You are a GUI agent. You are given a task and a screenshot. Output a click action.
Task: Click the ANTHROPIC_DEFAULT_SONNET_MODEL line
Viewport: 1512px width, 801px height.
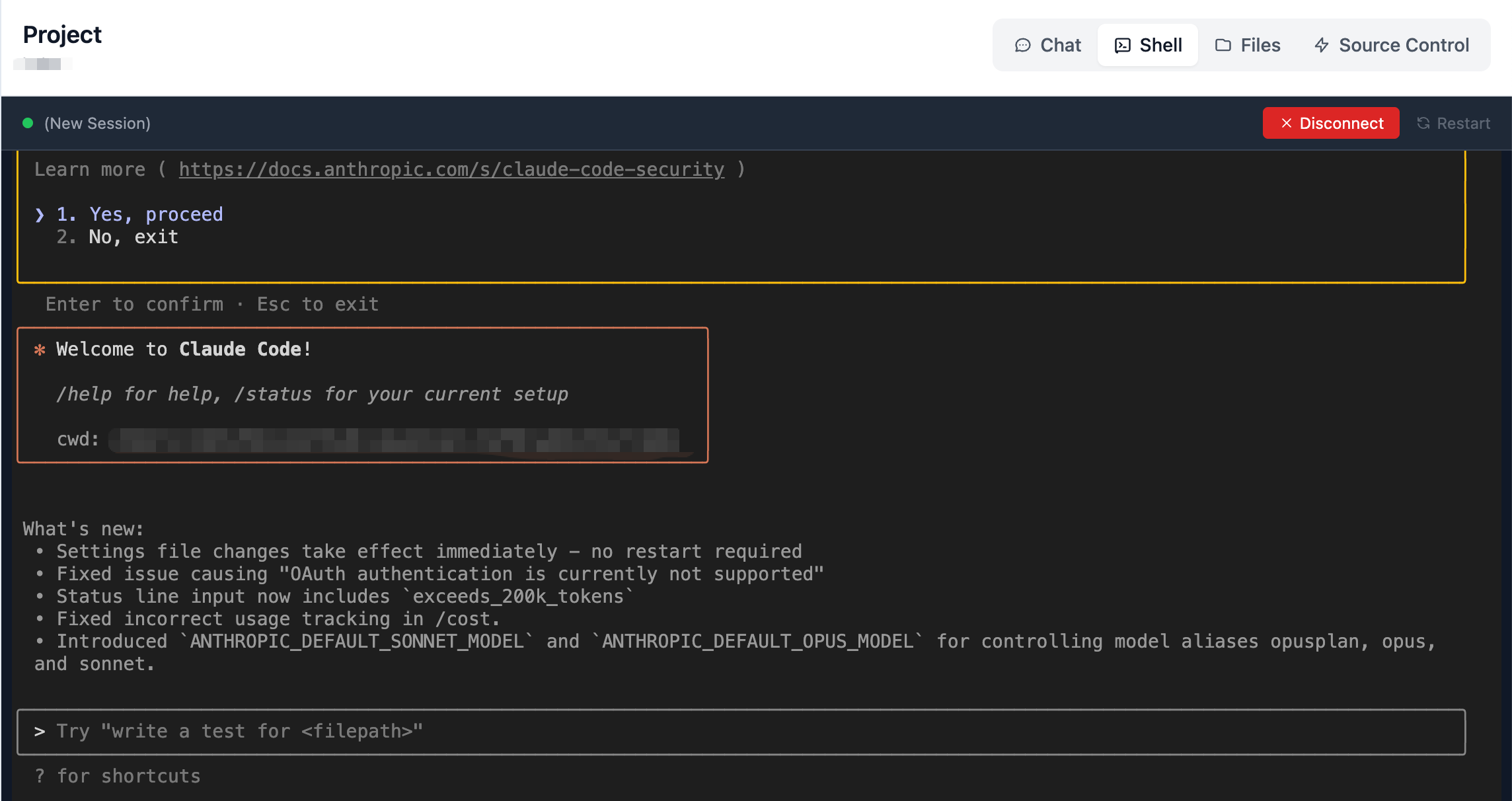735,652
